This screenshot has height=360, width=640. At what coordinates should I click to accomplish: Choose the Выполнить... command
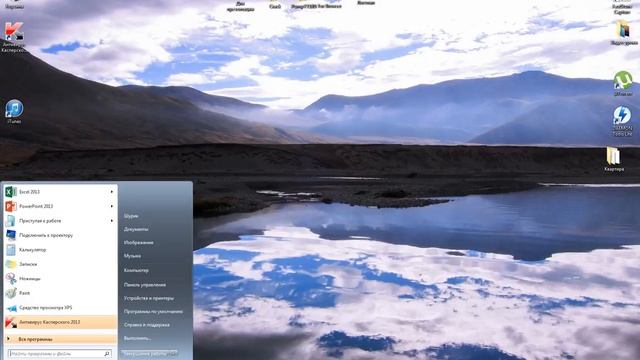pos(137,338)
